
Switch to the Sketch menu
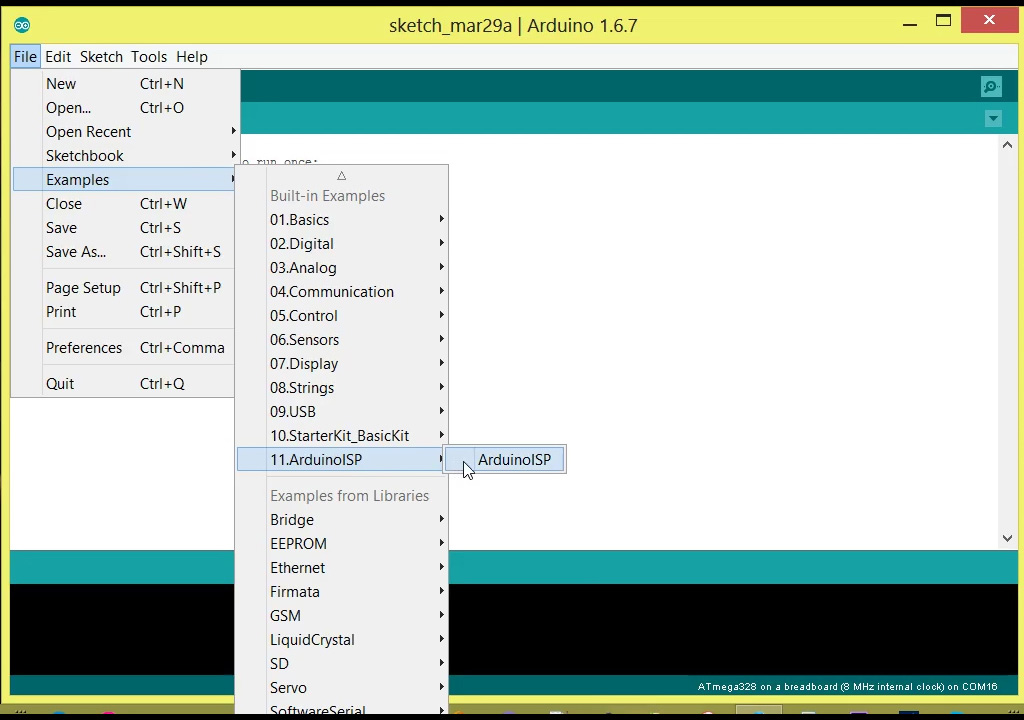[x=100, y=57]
